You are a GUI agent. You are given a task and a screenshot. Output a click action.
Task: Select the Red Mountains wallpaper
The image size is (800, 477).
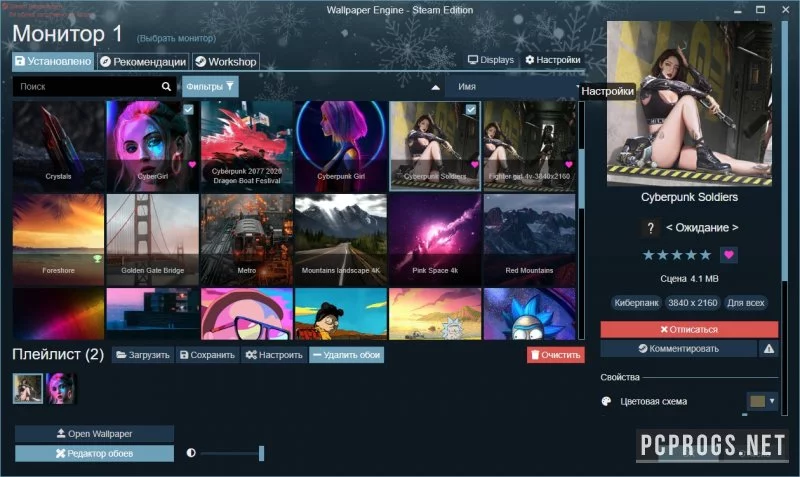pos(529,240)
